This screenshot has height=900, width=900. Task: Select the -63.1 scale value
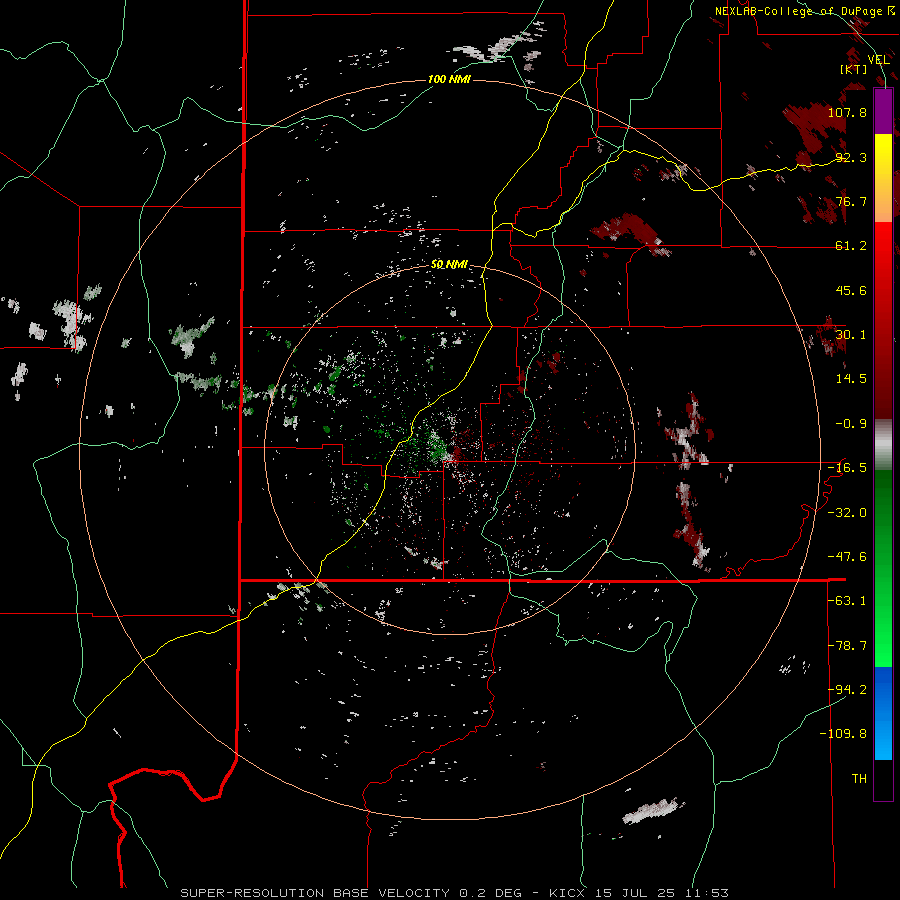[x=847, y=601]
